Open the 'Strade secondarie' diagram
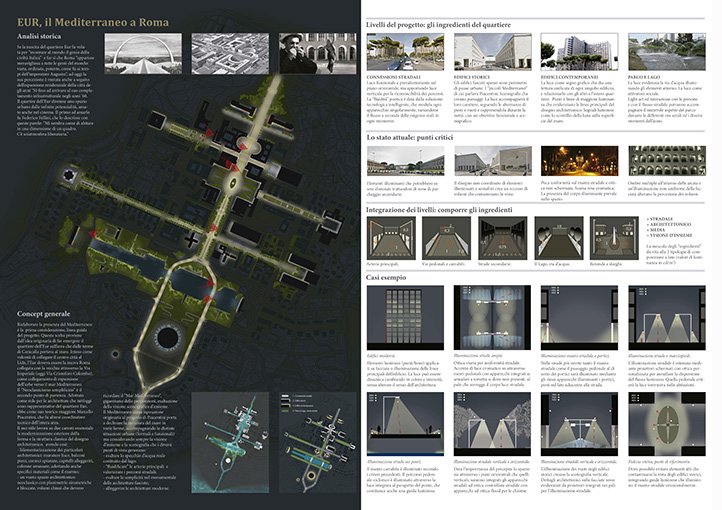 502,238
